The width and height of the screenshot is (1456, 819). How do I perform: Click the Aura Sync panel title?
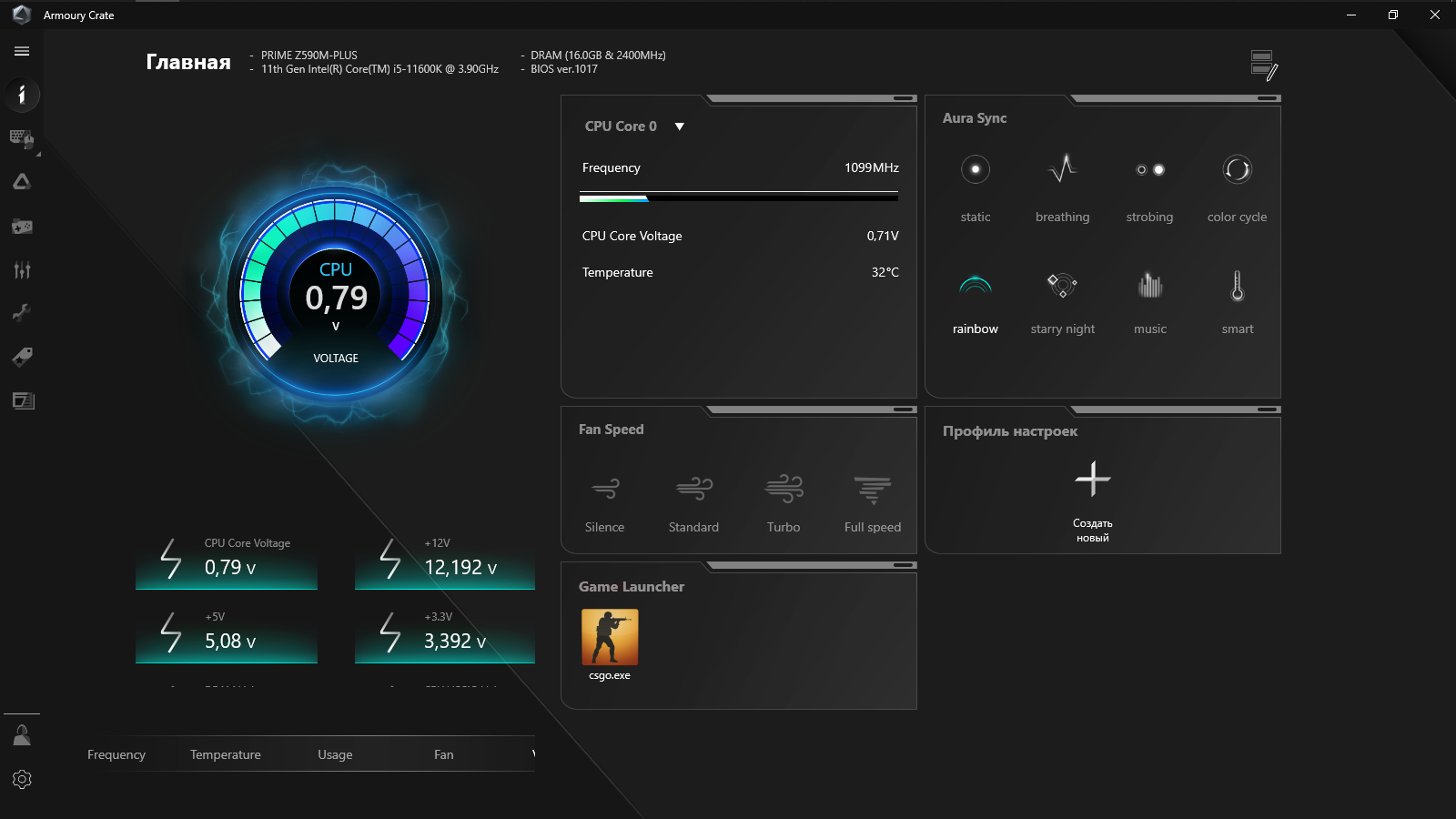[975, 118]
